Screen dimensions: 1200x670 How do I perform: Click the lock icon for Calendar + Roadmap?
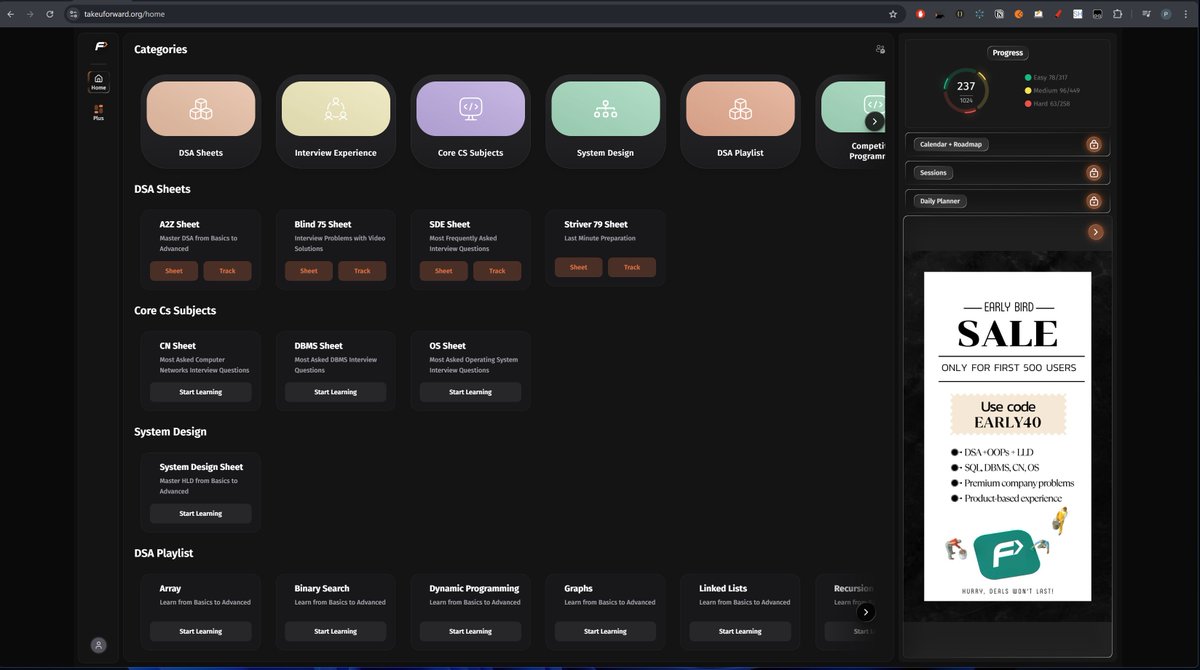1094,144
